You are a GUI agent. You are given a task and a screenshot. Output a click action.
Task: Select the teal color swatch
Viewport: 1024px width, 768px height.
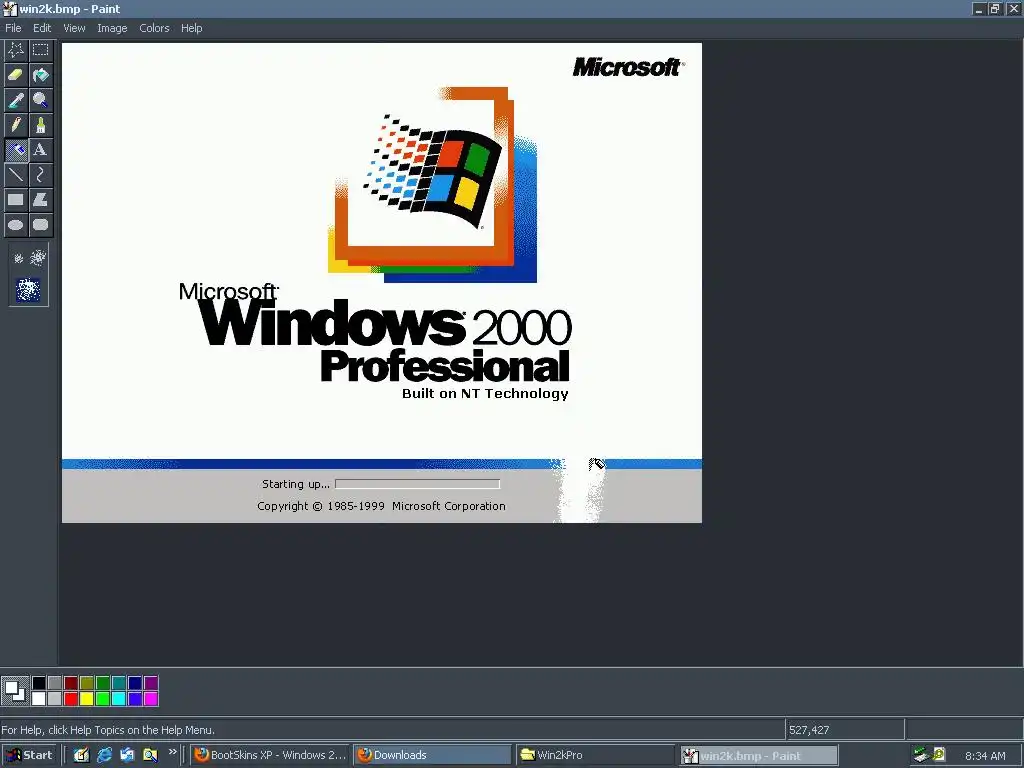coord(119,683)
